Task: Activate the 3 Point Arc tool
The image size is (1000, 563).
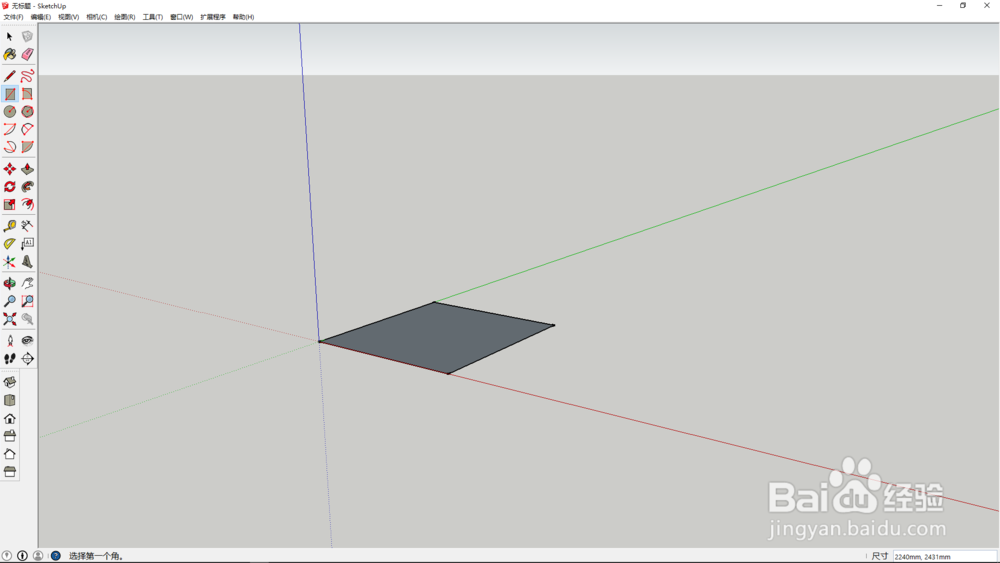Action: click(x=10, y=147)
